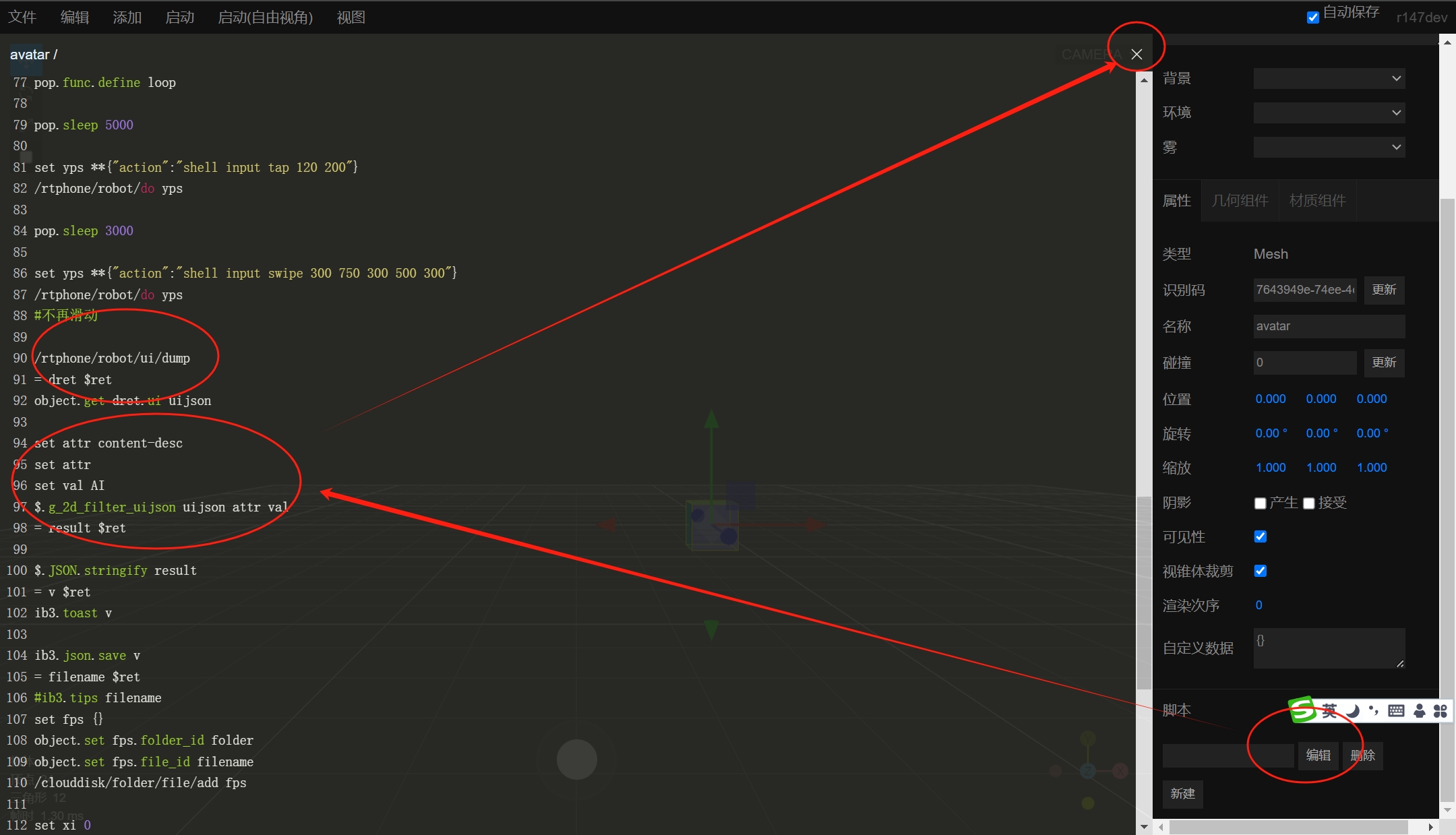Open the IME soft keyboard icon

point(1396,710)
